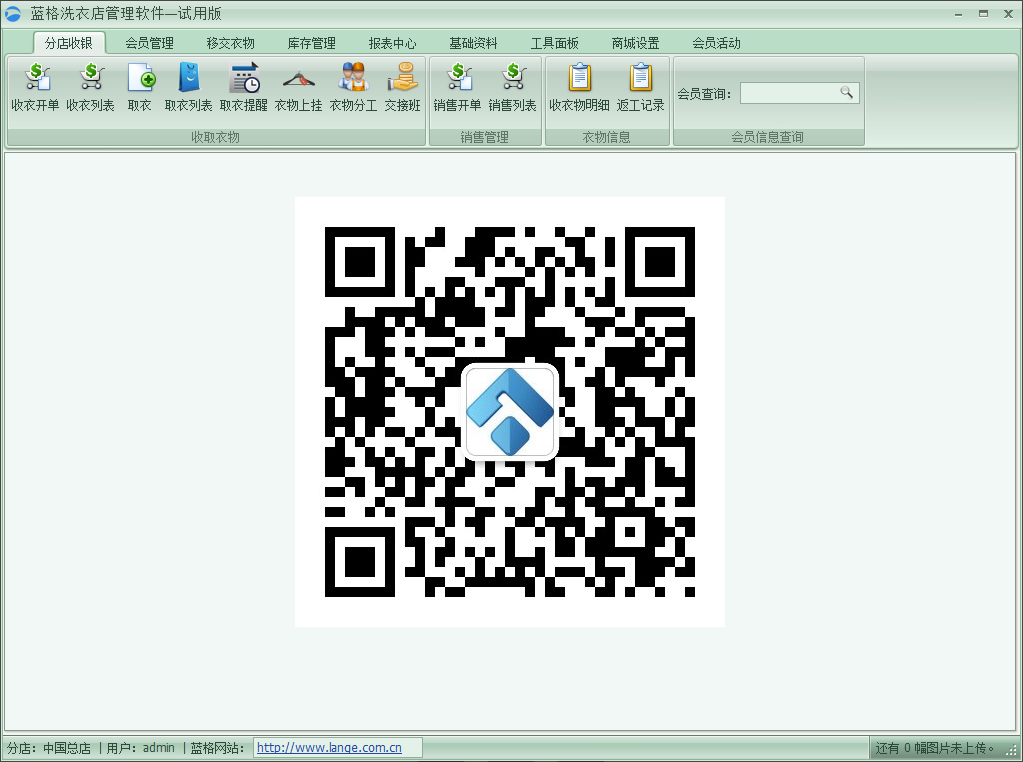
Task: Click the member search magnifier icon
Action: pyautogui.click(x=846, y=93)
